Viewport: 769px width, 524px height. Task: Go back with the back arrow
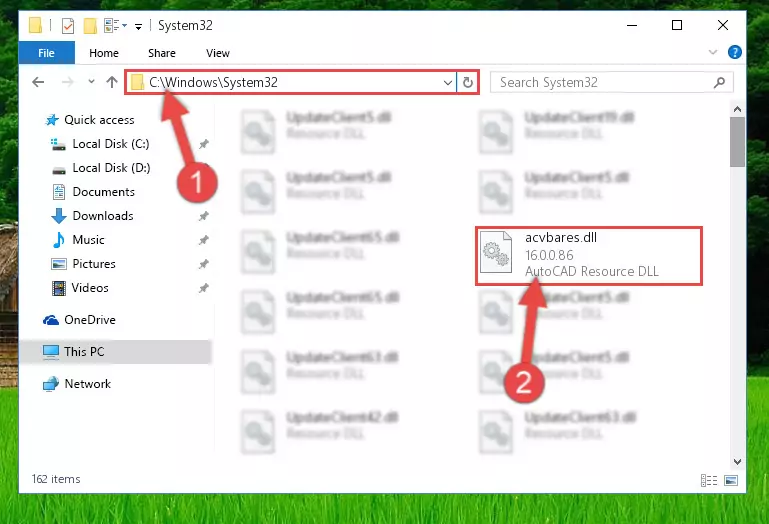38,82
